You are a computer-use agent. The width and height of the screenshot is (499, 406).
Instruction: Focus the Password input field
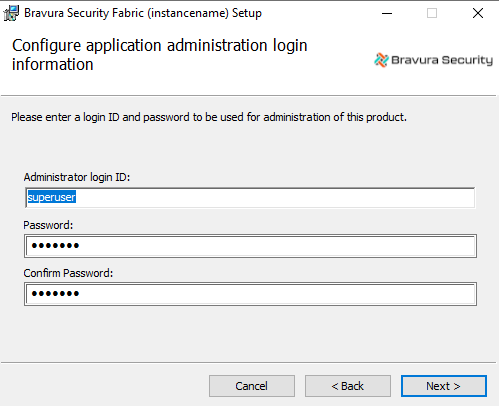click(x=250, y=246)
